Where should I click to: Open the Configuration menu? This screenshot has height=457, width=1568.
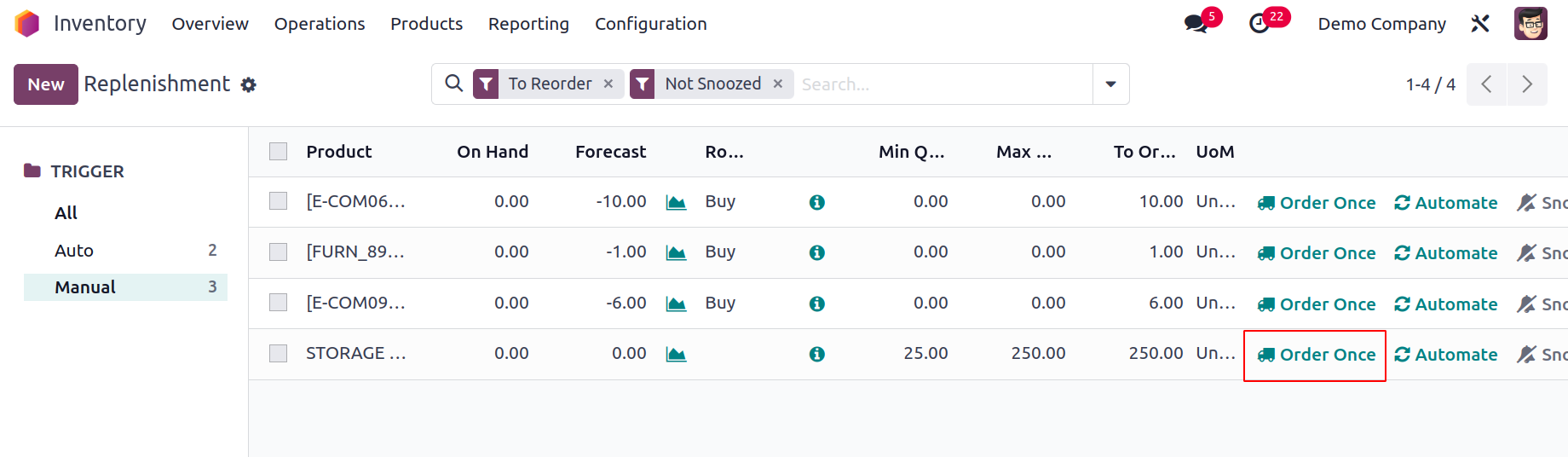(x=651, y=24)
